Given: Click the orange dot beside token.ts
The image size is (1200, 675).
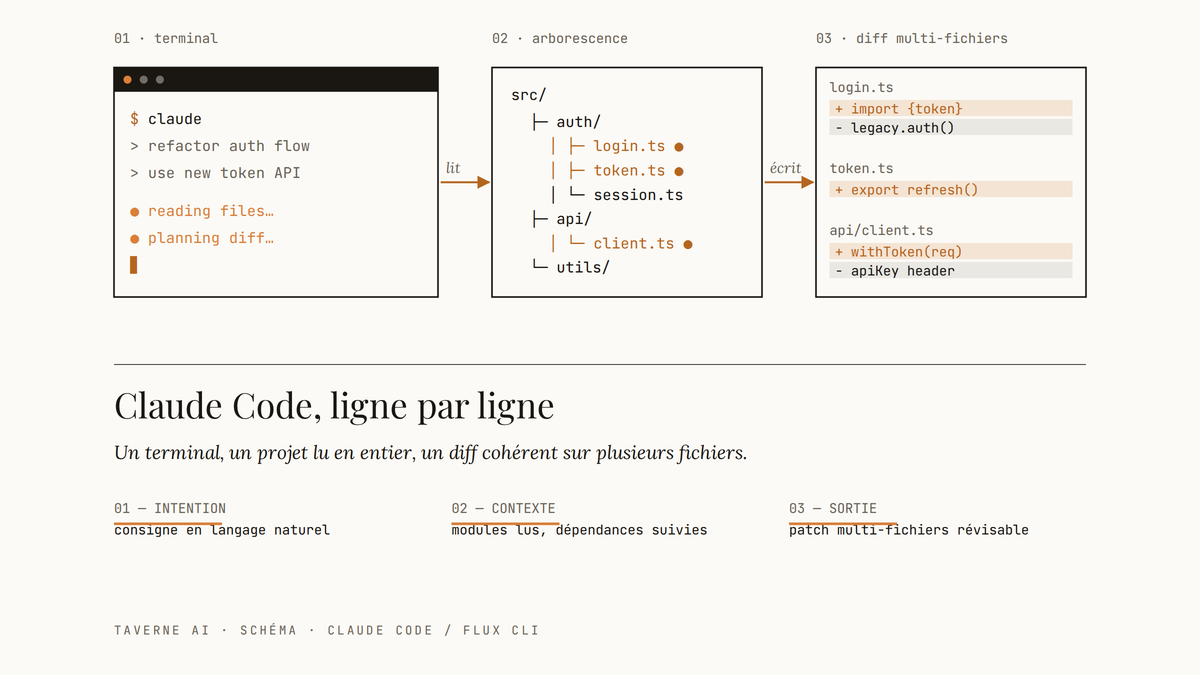Looking at the screenshot, I should pos(678,172).
